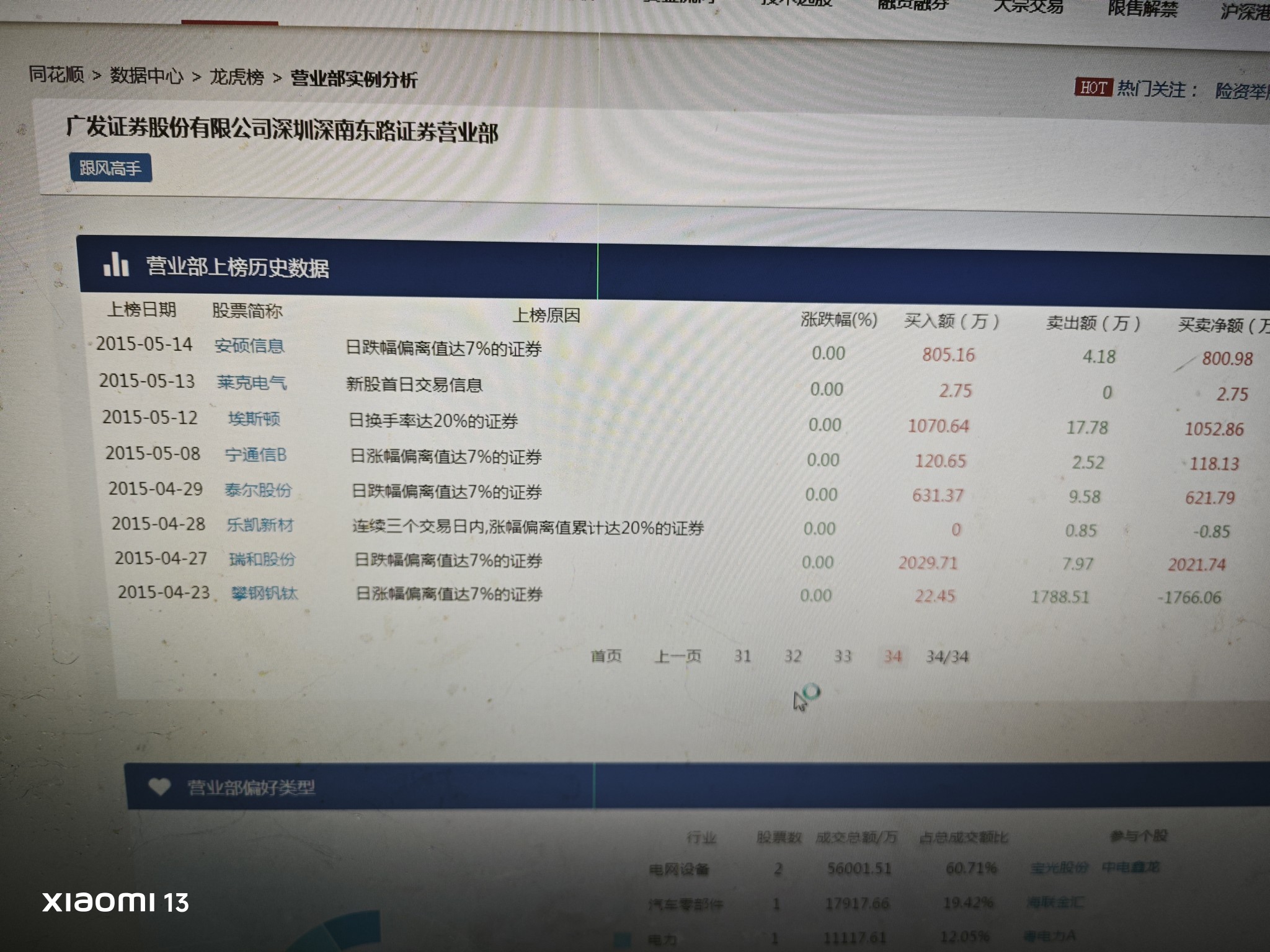1270x952 pixels.
Task: Open stock 泰尔股份
Action: (x=258, y=490)
